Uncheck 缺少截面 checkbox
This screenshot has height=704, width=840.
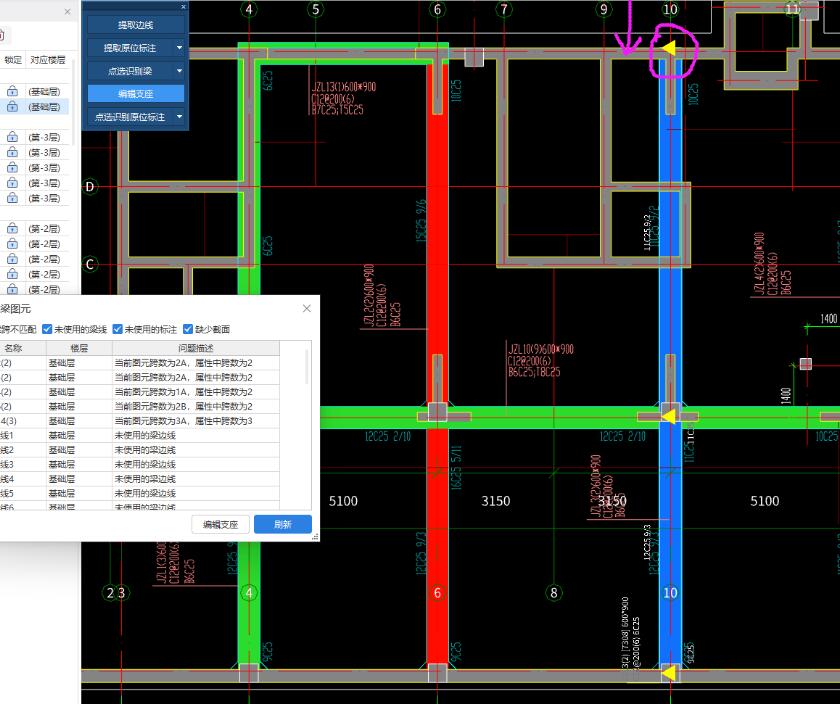(x=188, y=329)
